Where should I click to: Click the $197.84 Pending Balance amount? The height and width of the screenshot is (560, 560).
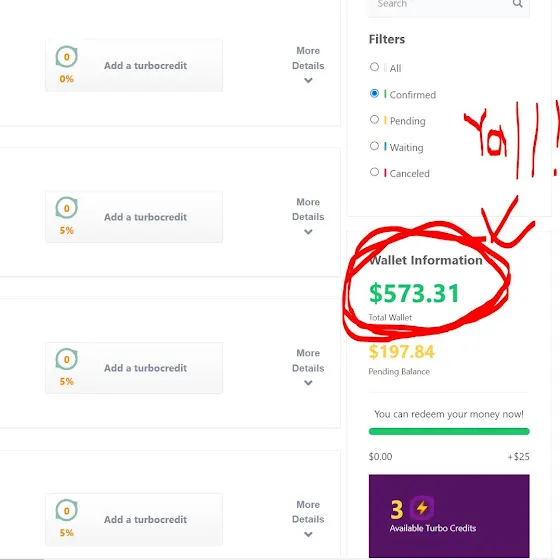pos(401,352)
